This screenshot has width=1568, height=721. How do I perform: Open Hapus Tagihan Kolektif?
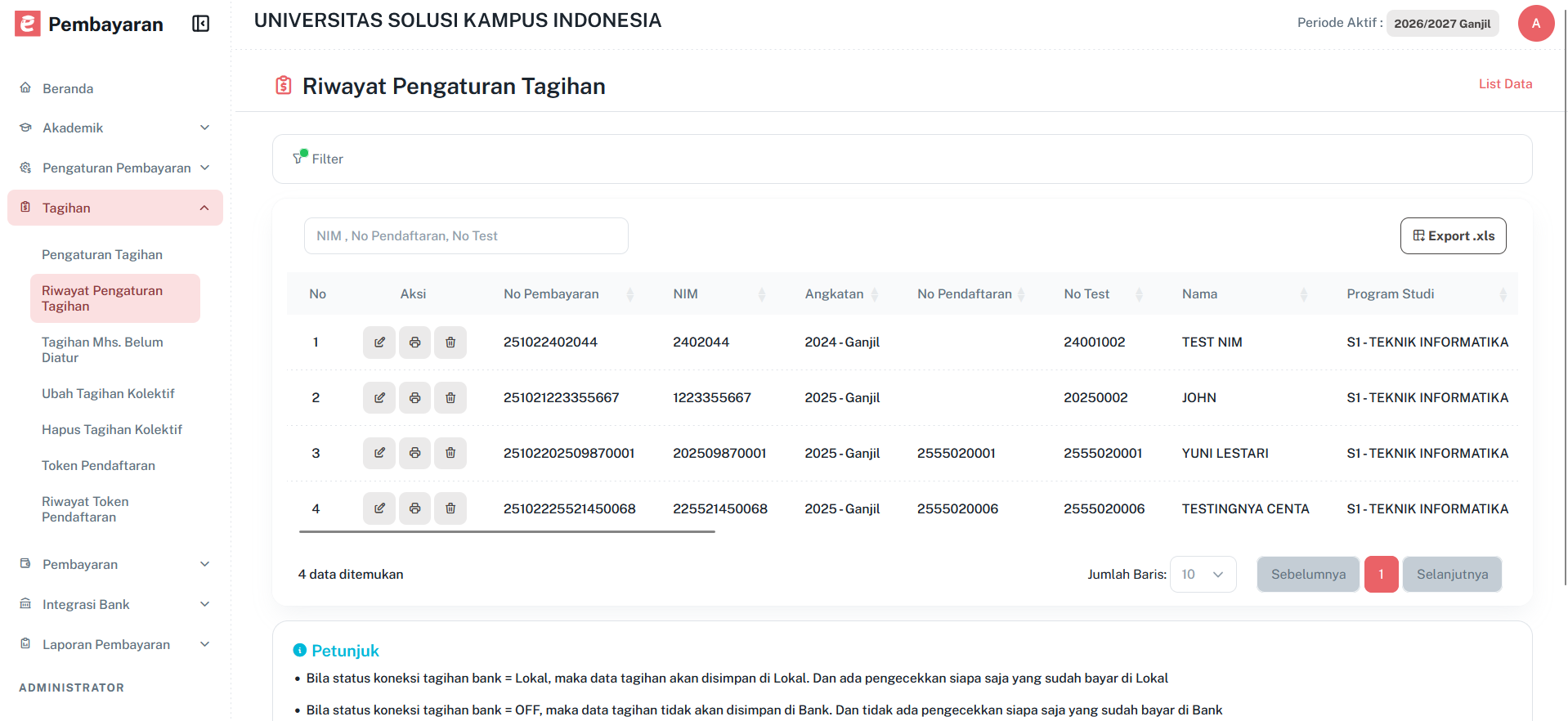click(112, 429)
